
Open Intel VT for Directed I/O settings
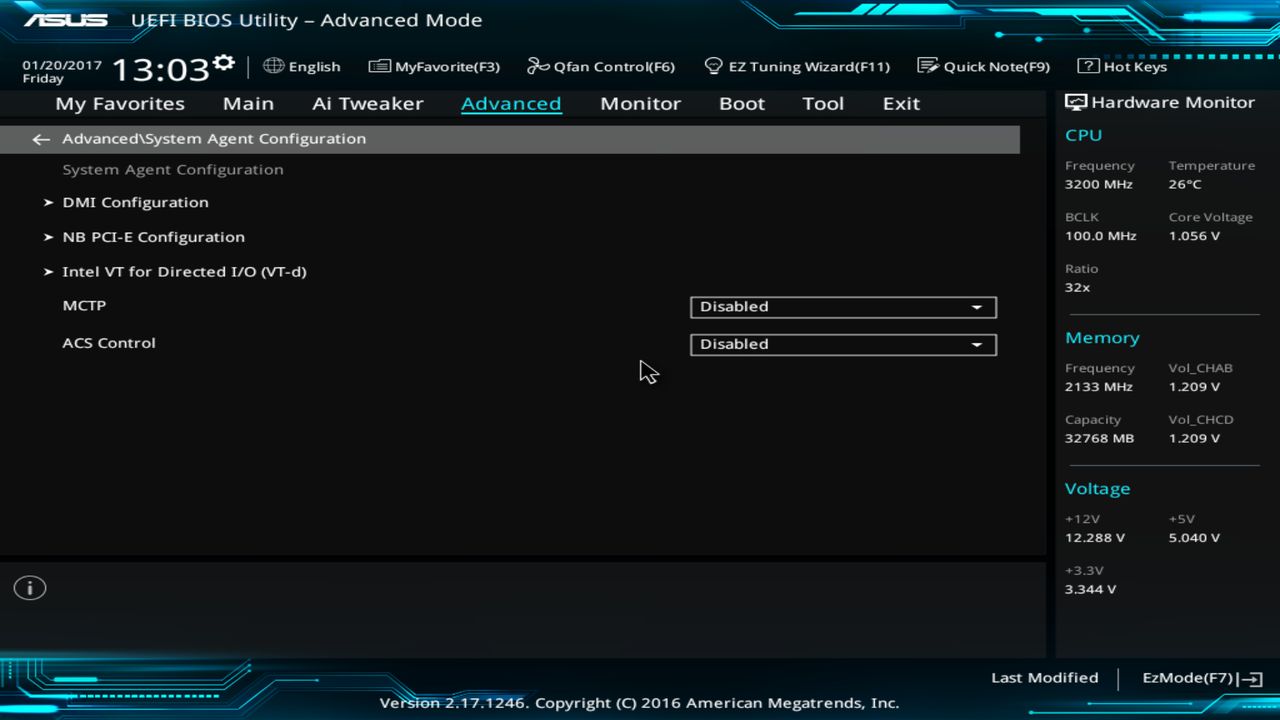185,271
